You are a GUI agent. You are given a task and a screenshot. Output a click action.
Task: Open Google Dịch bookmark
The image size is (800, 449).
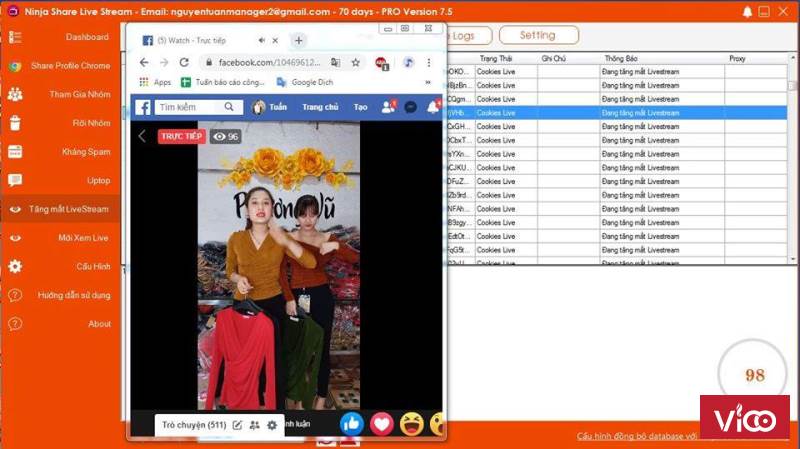(x=305, y=82)
